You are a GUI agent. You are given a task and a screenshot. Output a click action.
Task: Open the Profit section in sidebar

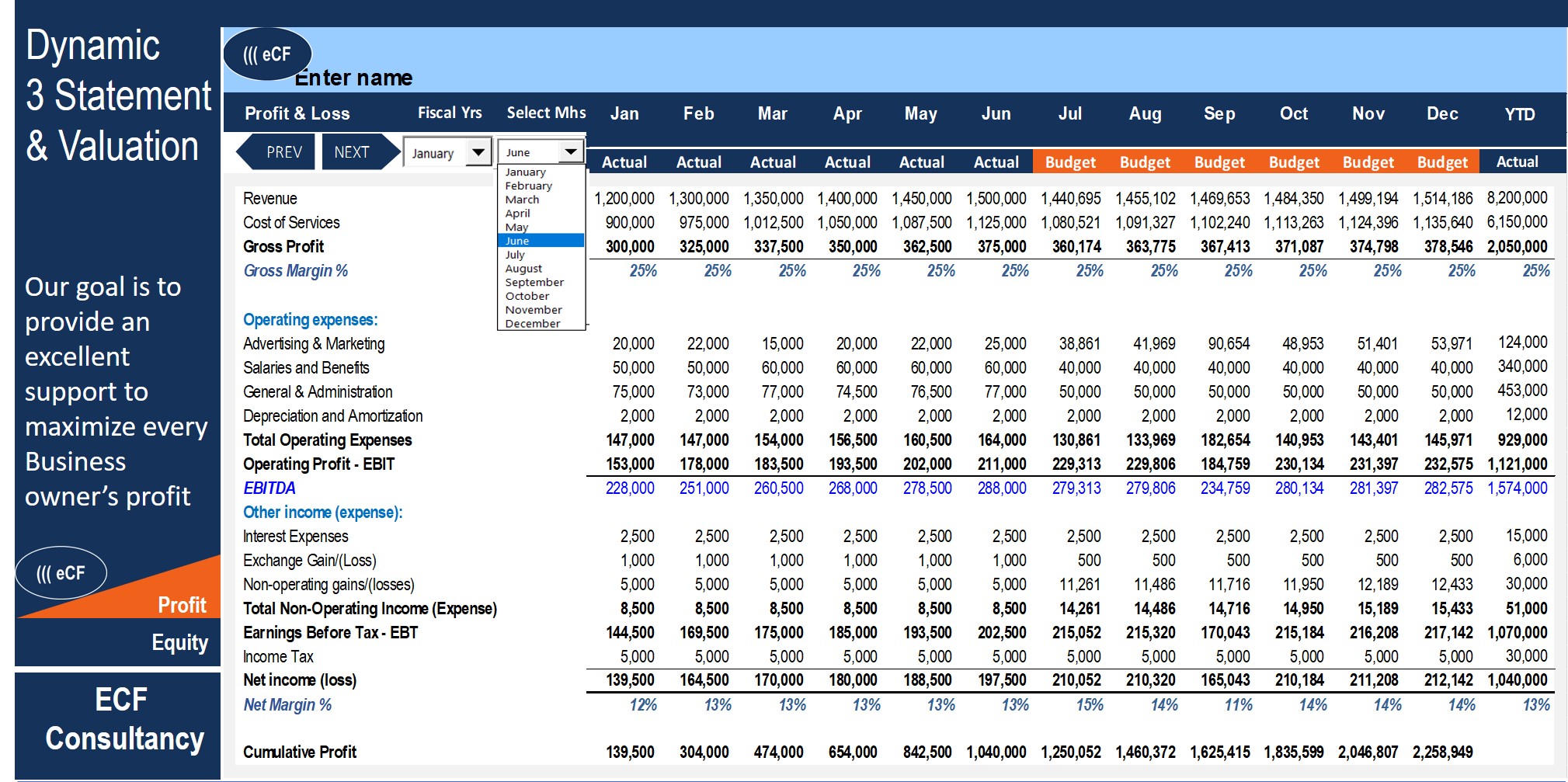click(182, 605)
